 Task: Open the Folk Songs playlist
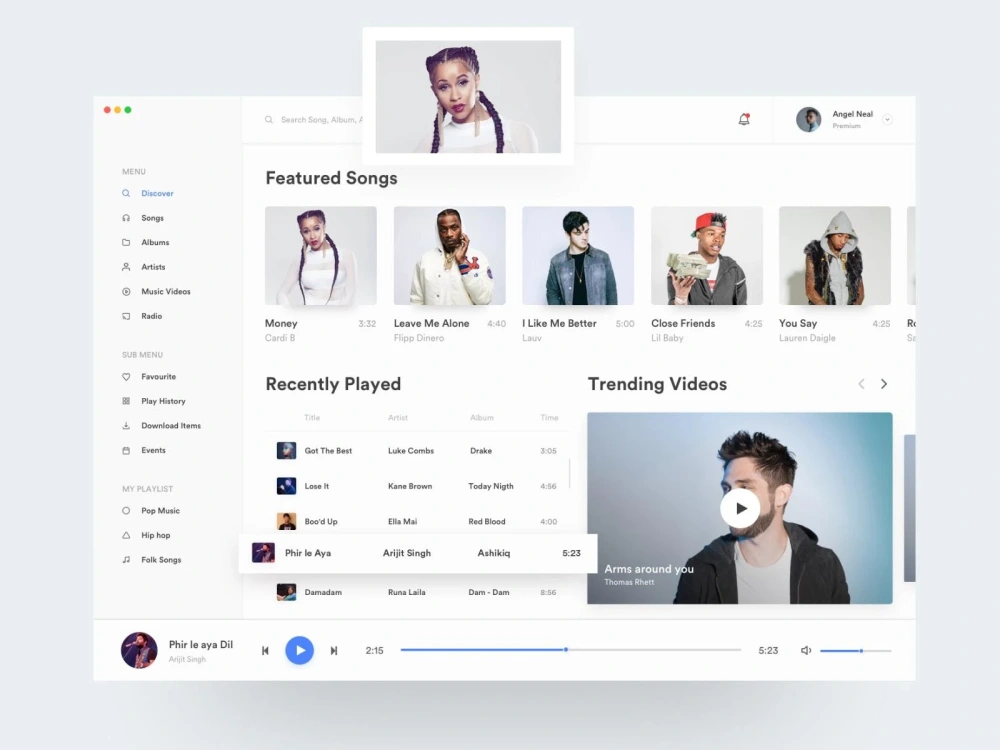pyautogui.click(x=161, y=560)
